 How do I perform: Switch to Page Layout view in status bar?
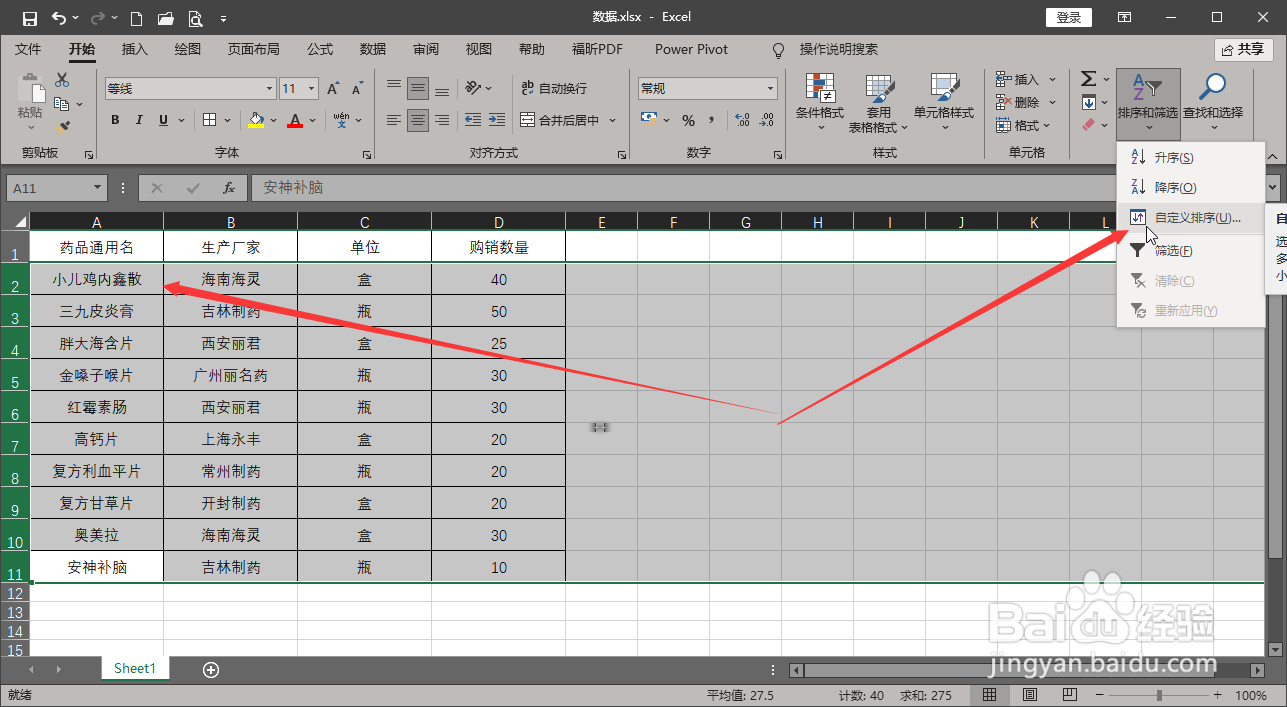pyautogui.click(x=1028, y=695)
